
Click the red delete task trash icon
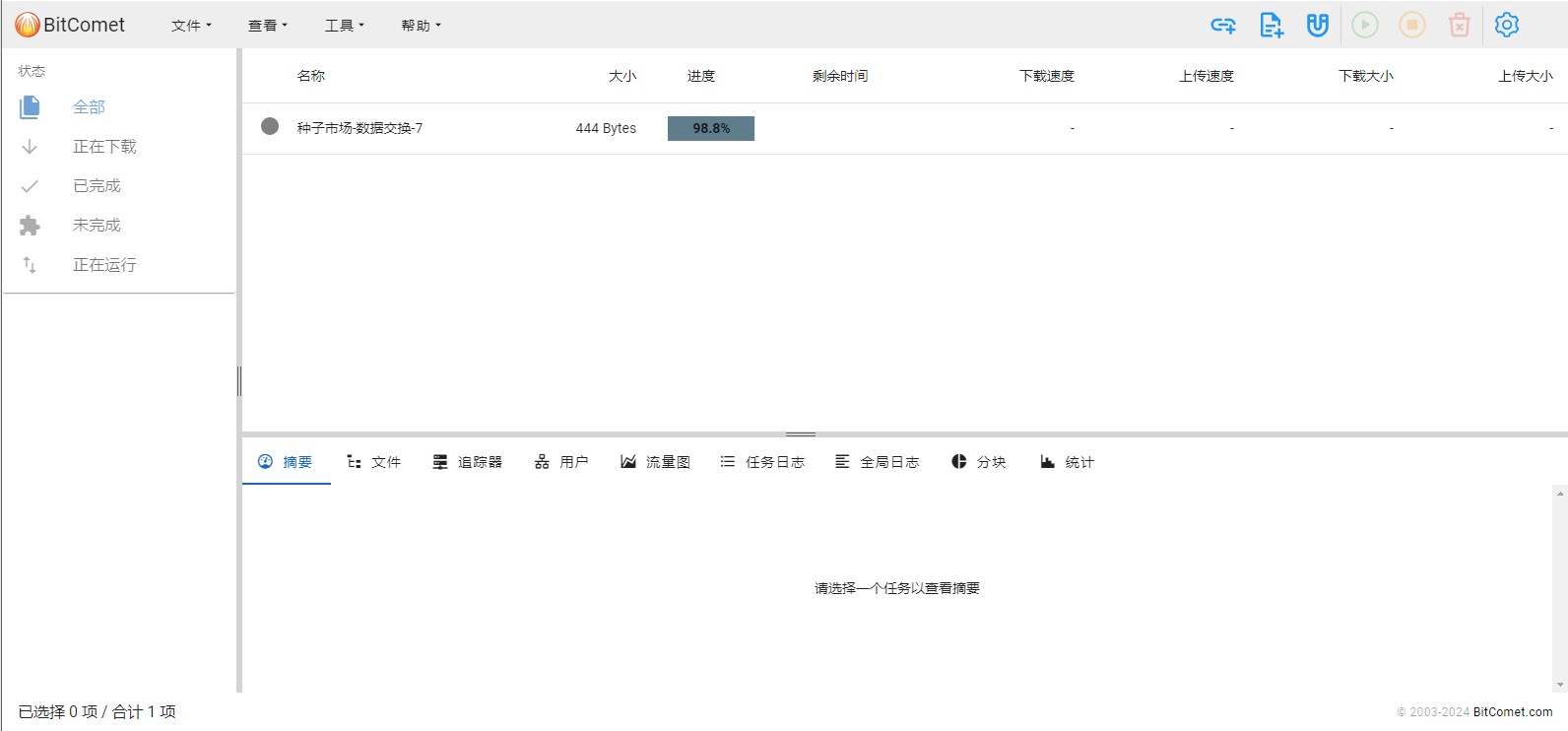[x=1460, y=26]
